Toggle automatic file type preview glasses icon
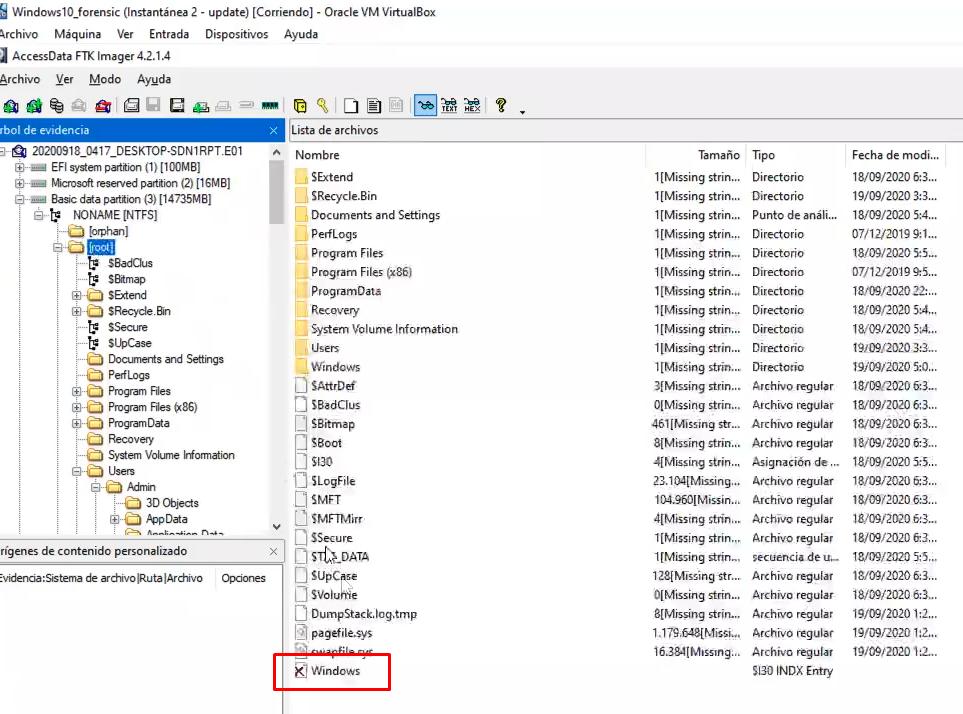The width and height of the screenshot is (963, 714). tap(425, 106)
